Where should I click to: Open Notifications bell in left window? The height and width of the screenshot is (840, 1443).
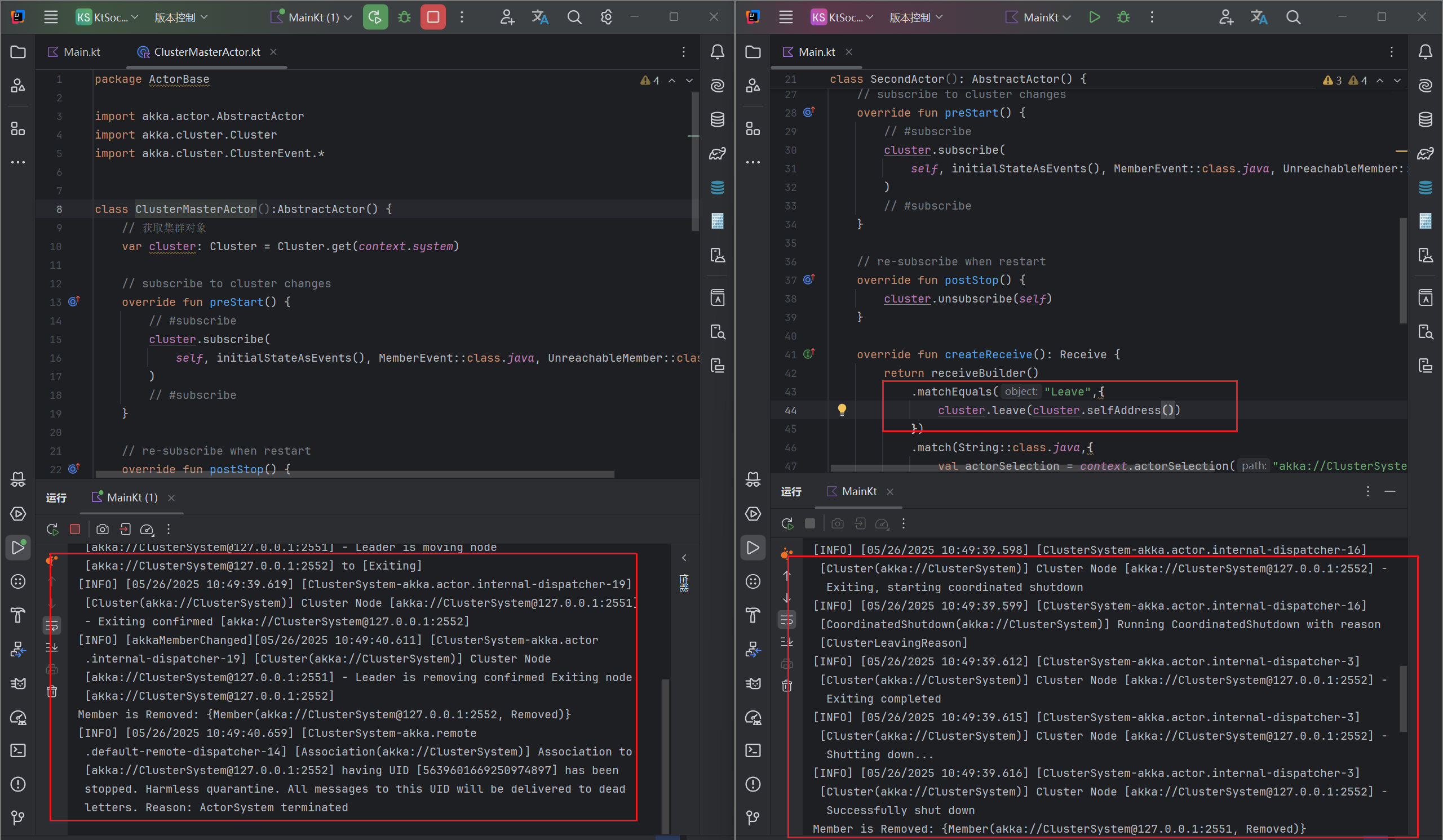[718, 51]
